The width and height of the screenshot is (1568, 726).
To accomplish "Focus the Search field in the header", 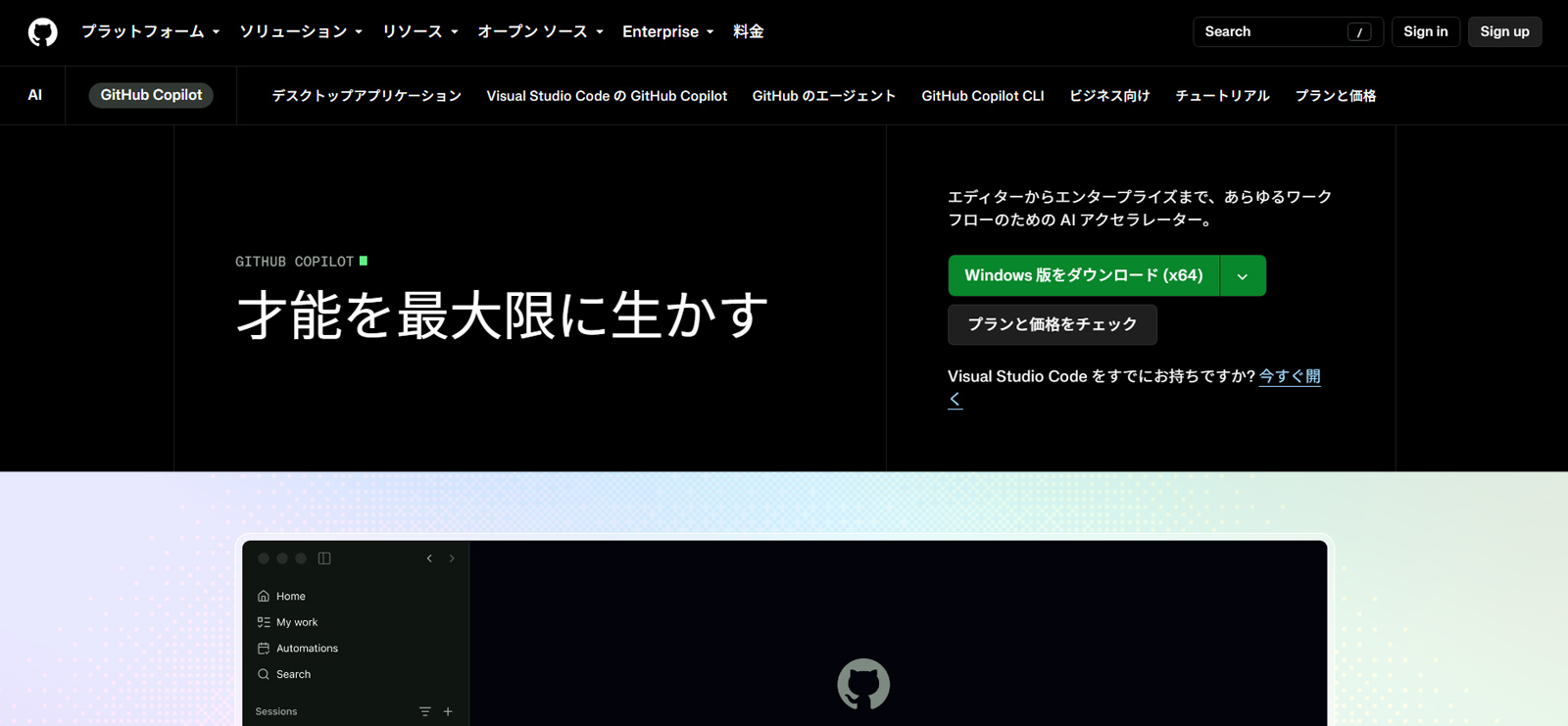I will pyautogui.click(x=1288, y=31).
